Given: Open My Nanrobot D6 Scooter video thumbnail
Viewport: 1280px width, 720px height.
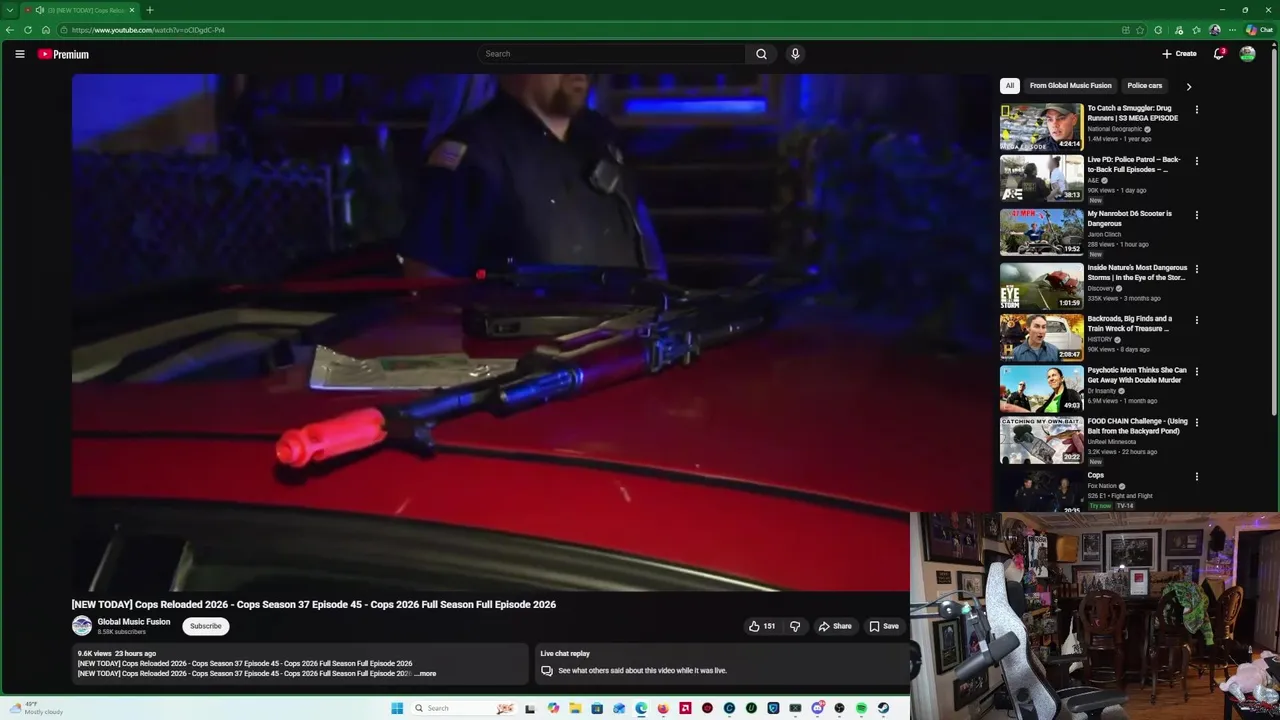Looking at the screenshot, I should tap(1041, 232).
